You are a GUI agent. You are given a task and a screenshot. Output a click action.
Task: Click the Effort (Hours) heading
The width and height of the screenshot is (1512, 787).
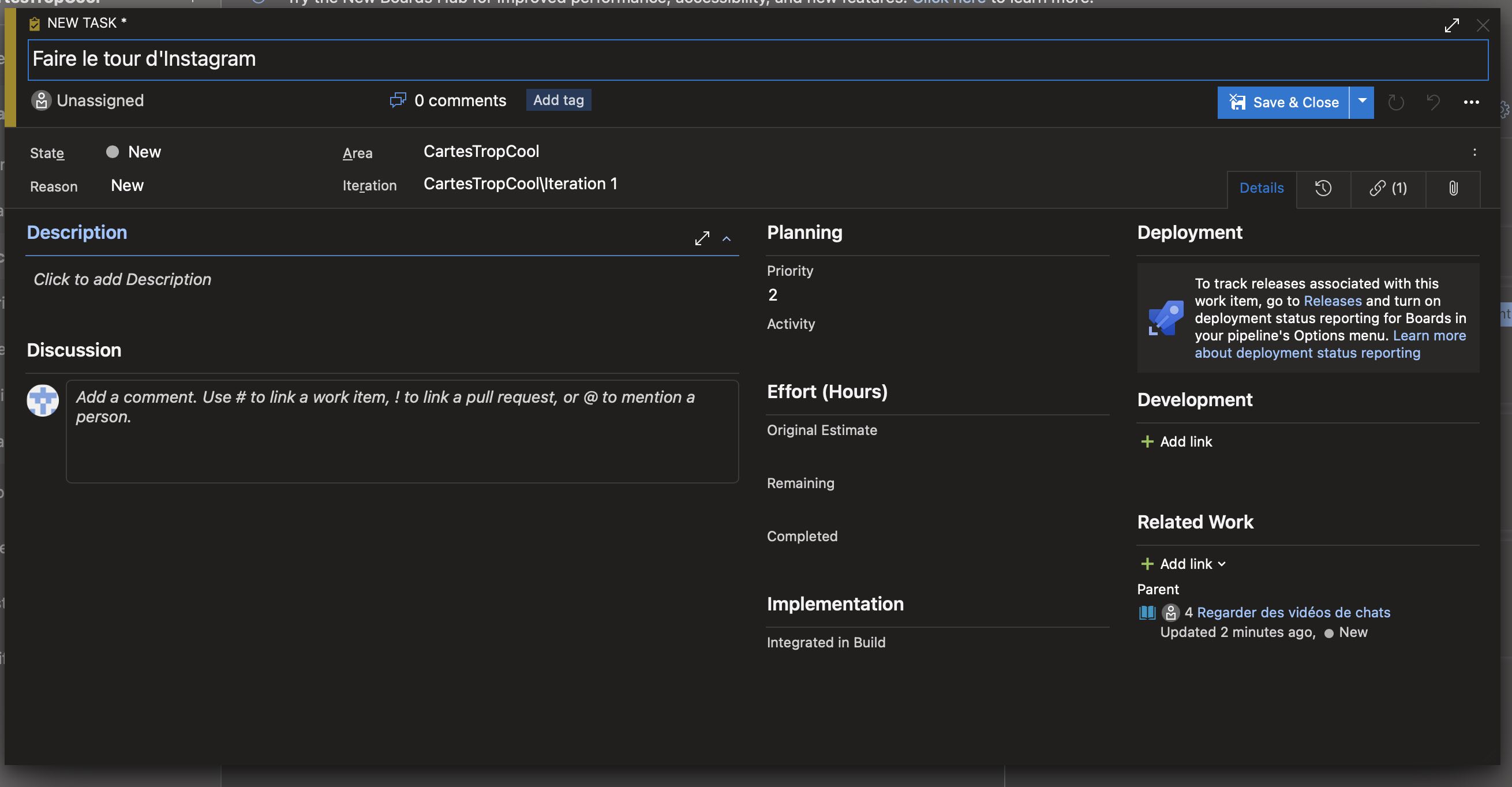pyautogui.click(x=827, y=392)
